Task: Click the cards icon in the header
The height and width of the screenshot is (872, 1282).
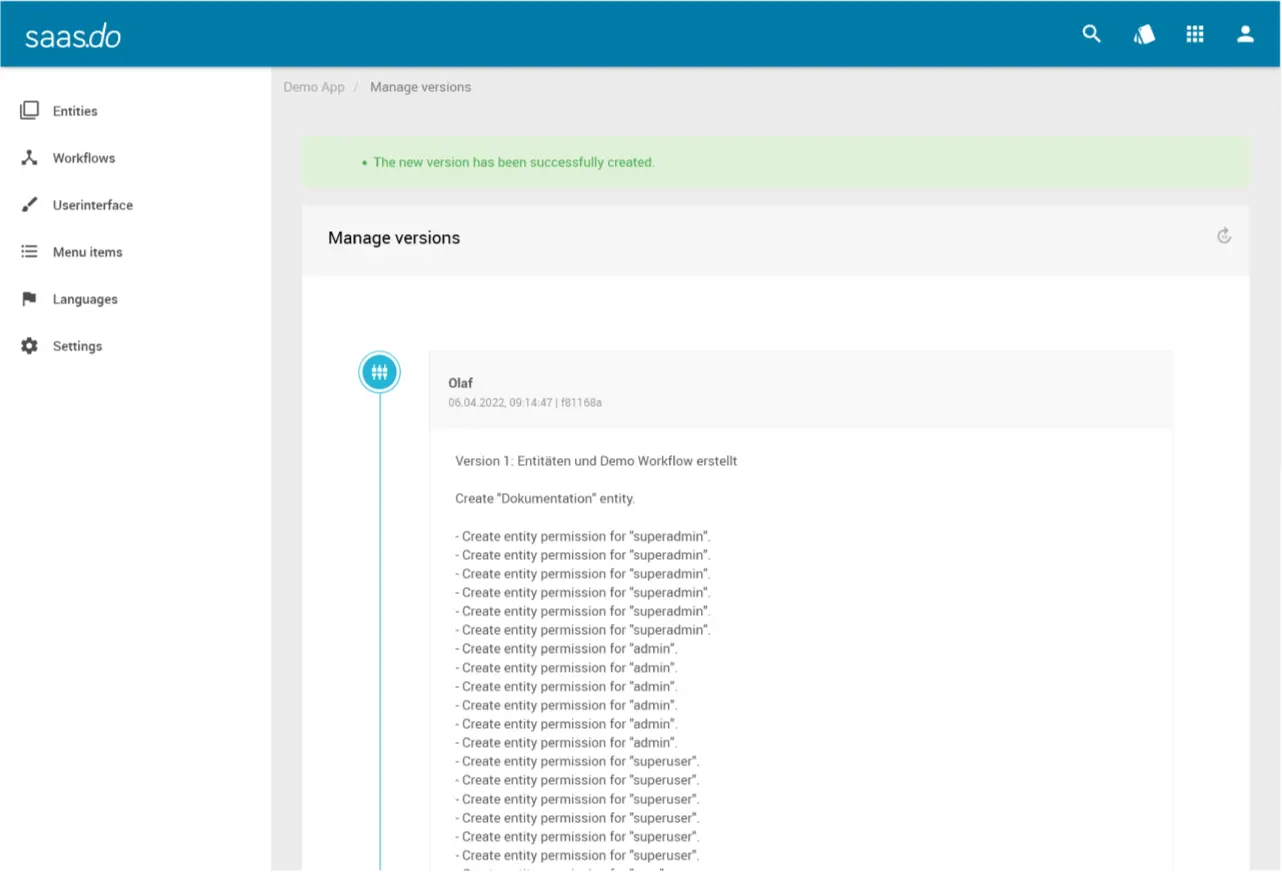Action: coord(1144,34)
